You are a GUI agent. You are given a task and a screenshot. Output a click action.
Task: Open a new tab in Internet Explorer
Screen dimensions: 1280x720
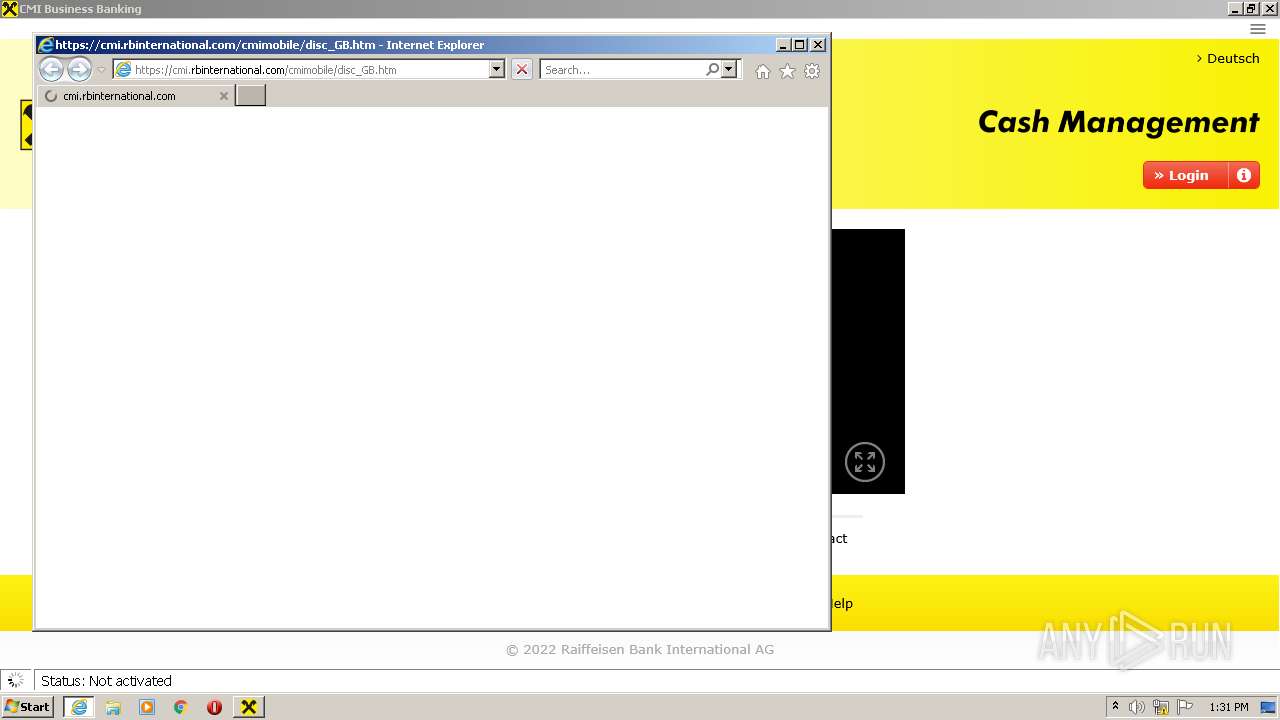click(250, 95)
